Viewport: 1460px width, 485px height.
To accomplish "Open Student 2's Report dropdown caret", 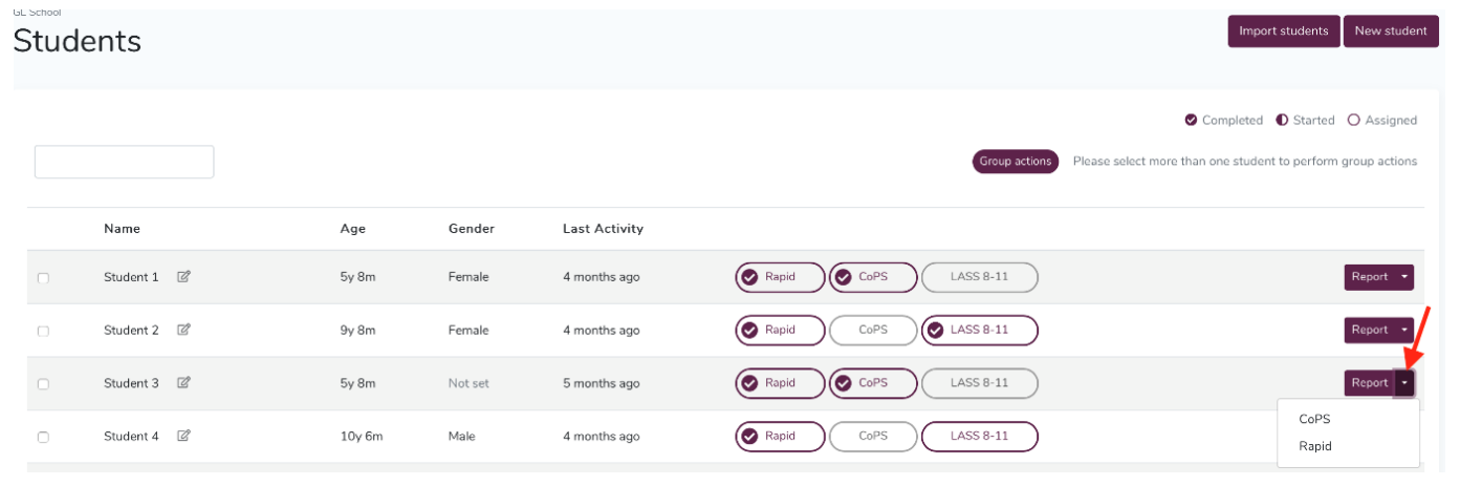I will (x=1404, y=330).
